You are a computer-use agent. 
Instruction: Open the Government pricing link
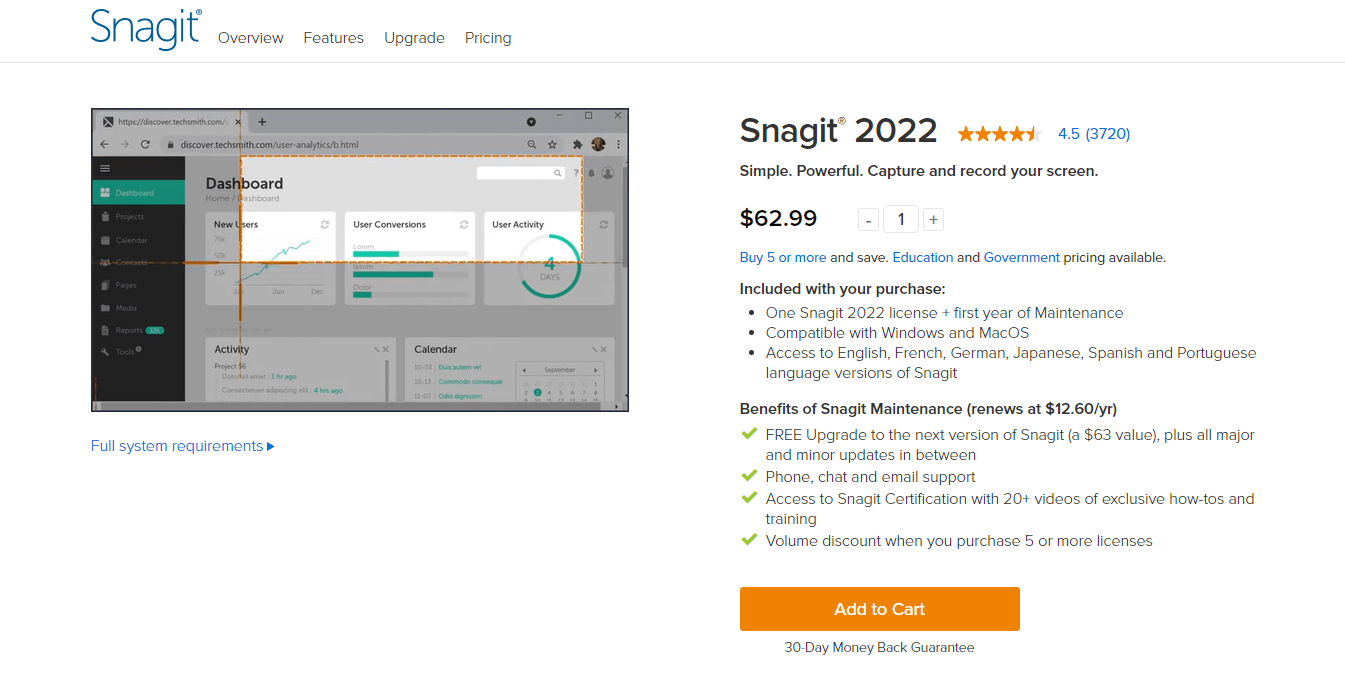(x=1022, y=257)
